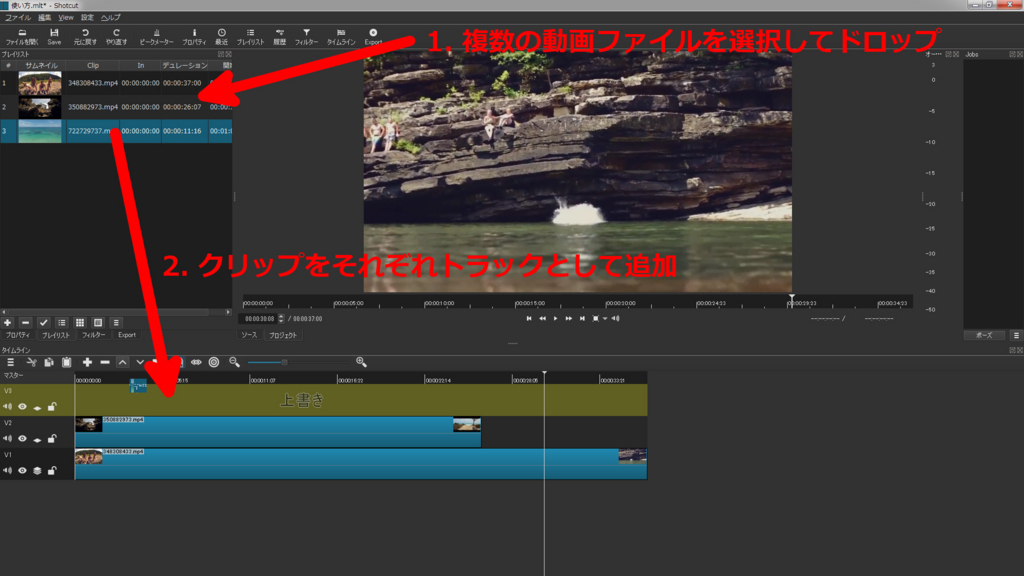The height and width of the screenshot is (576, 1024).
Task: Open player zoom dropdown arrow
Action: point(605,319)
